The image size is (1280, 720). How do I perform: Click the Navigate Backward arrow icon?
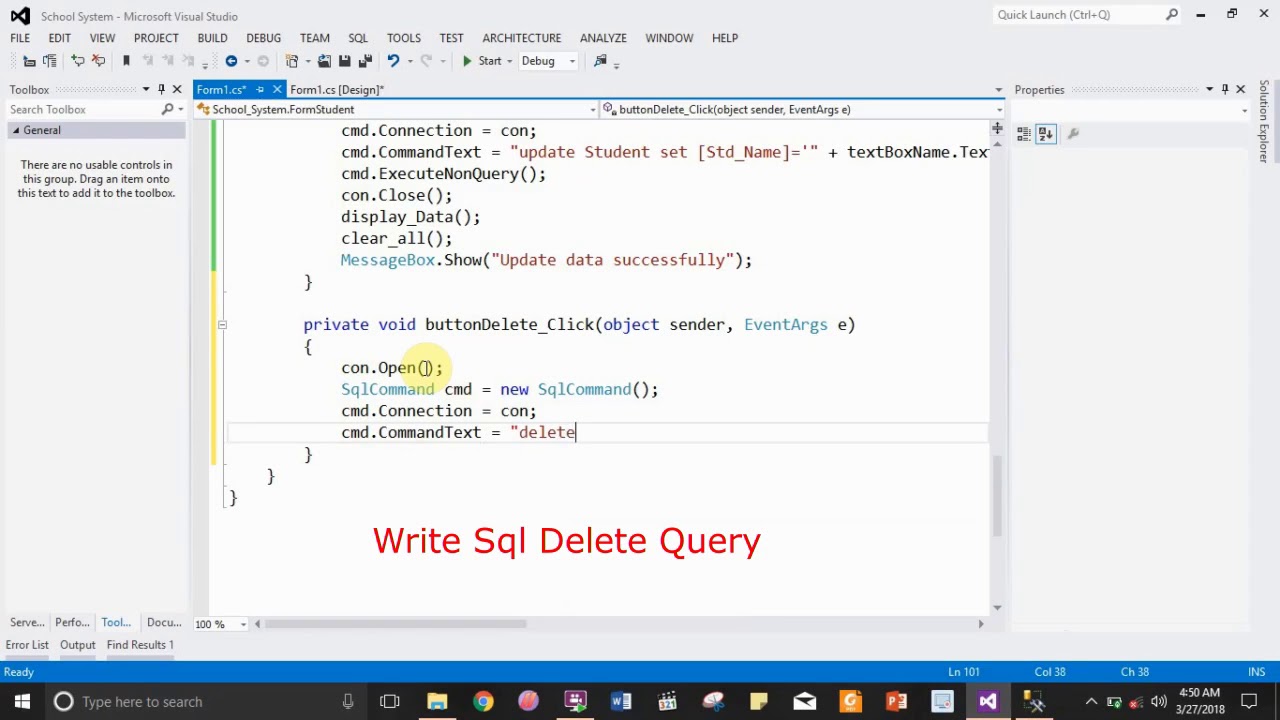click(231, 61)
